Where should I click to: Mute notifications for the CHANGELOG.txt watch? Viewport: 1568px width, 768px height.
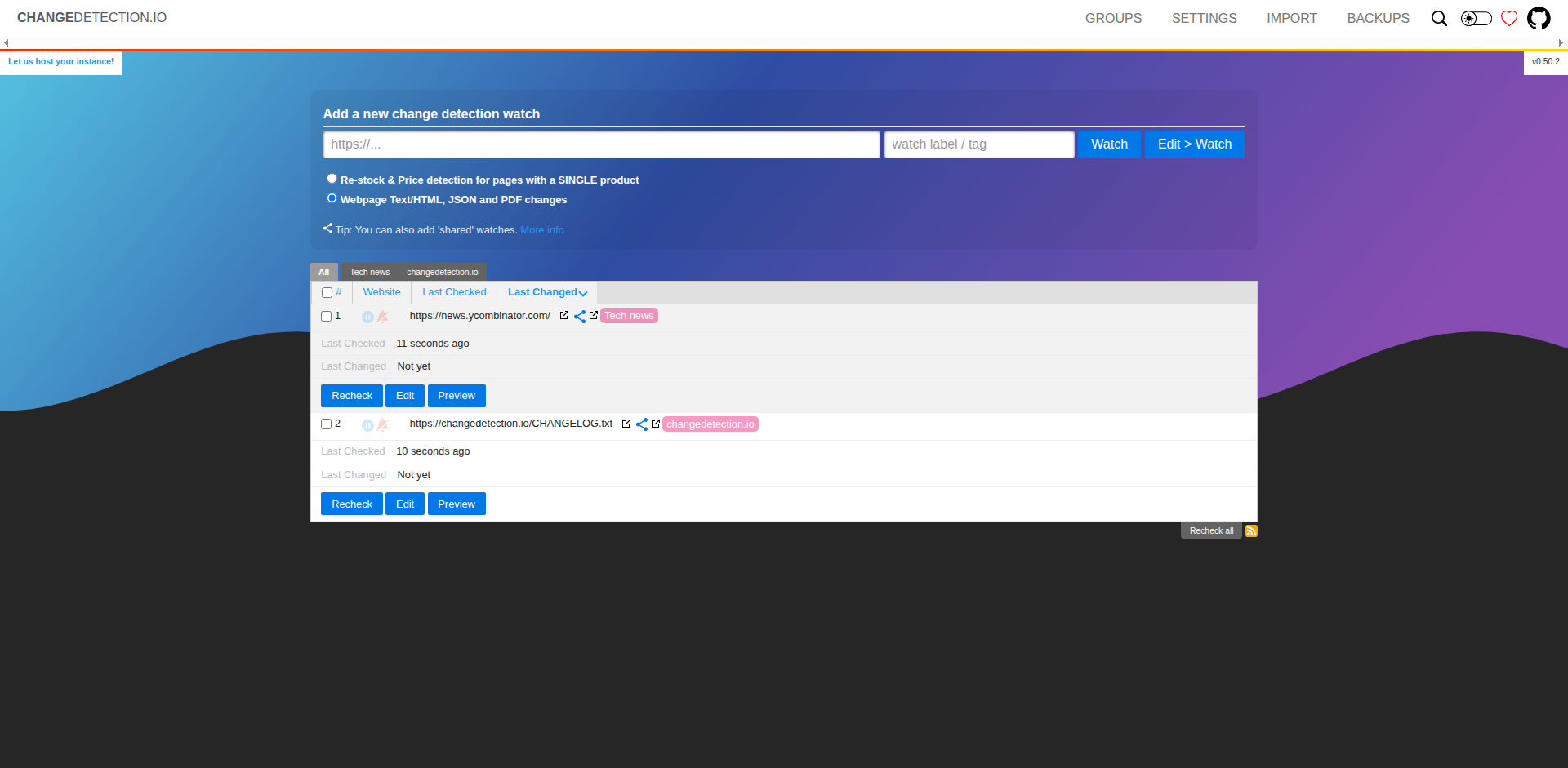pos(382,424)
